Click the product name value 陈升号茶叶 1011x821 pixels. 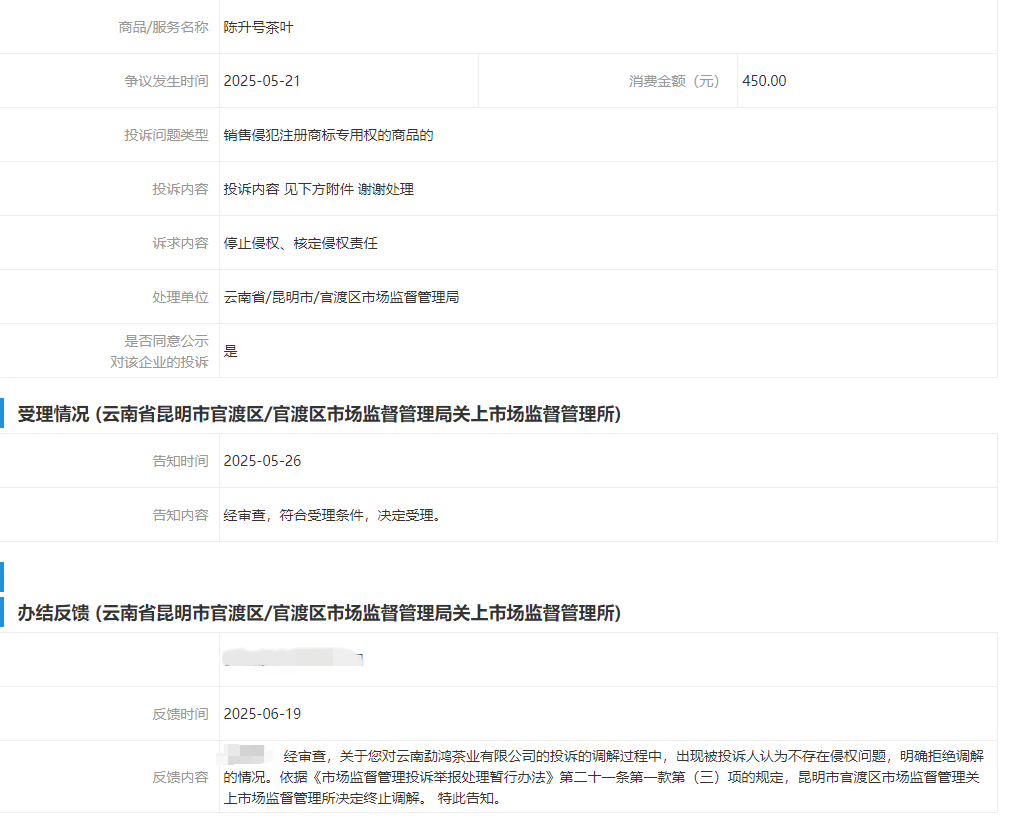(258, 27)
